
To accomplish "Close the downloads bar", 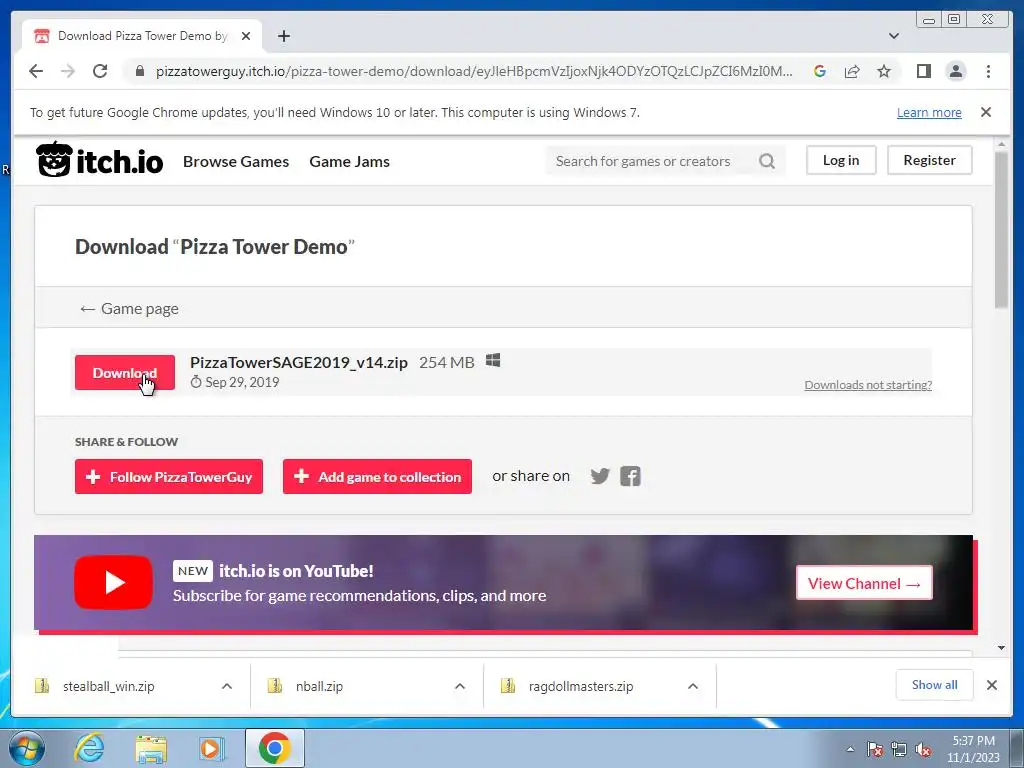I will (991, 685).
